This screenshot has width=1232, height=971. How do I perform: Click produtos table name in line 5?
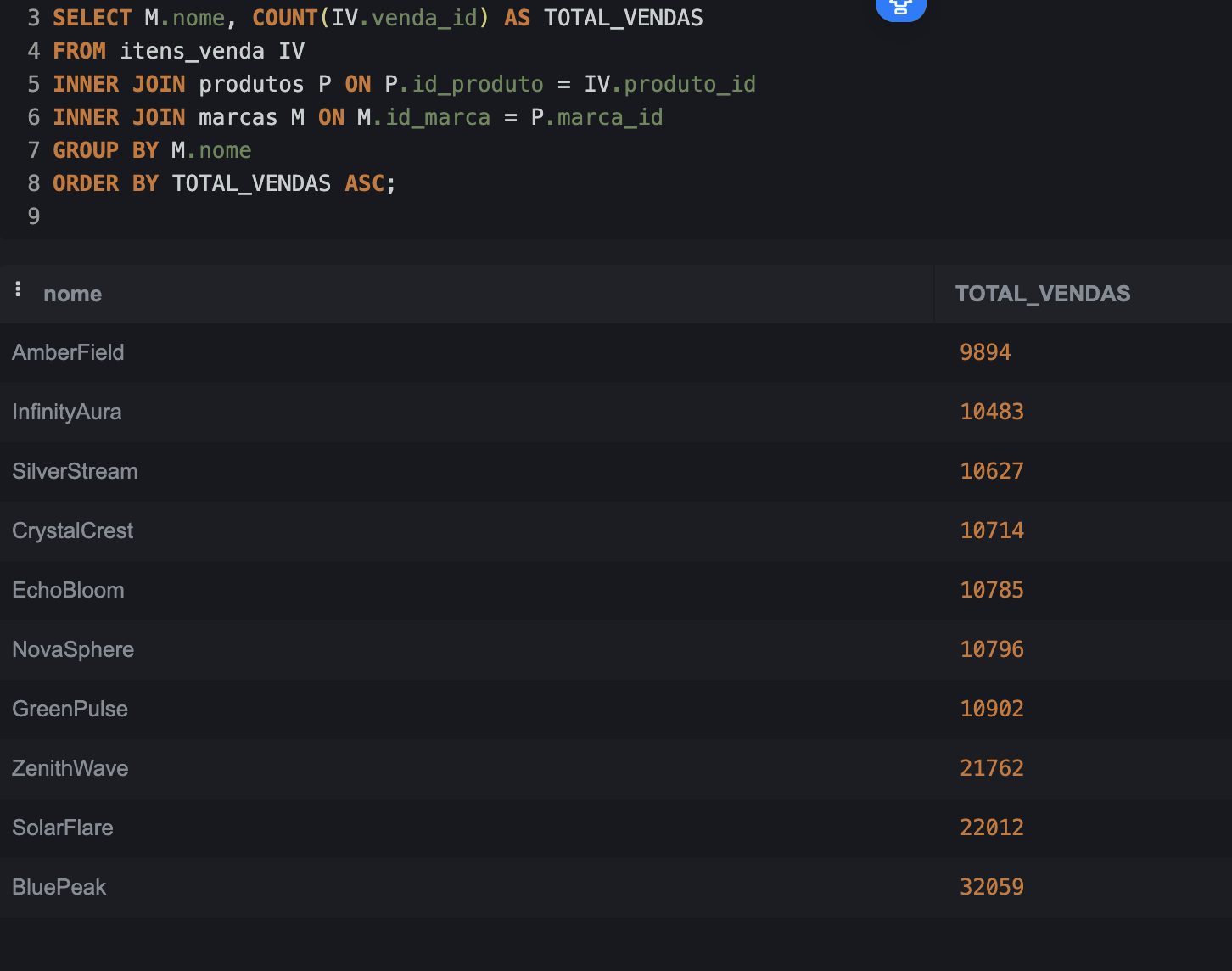coord(251,84)
